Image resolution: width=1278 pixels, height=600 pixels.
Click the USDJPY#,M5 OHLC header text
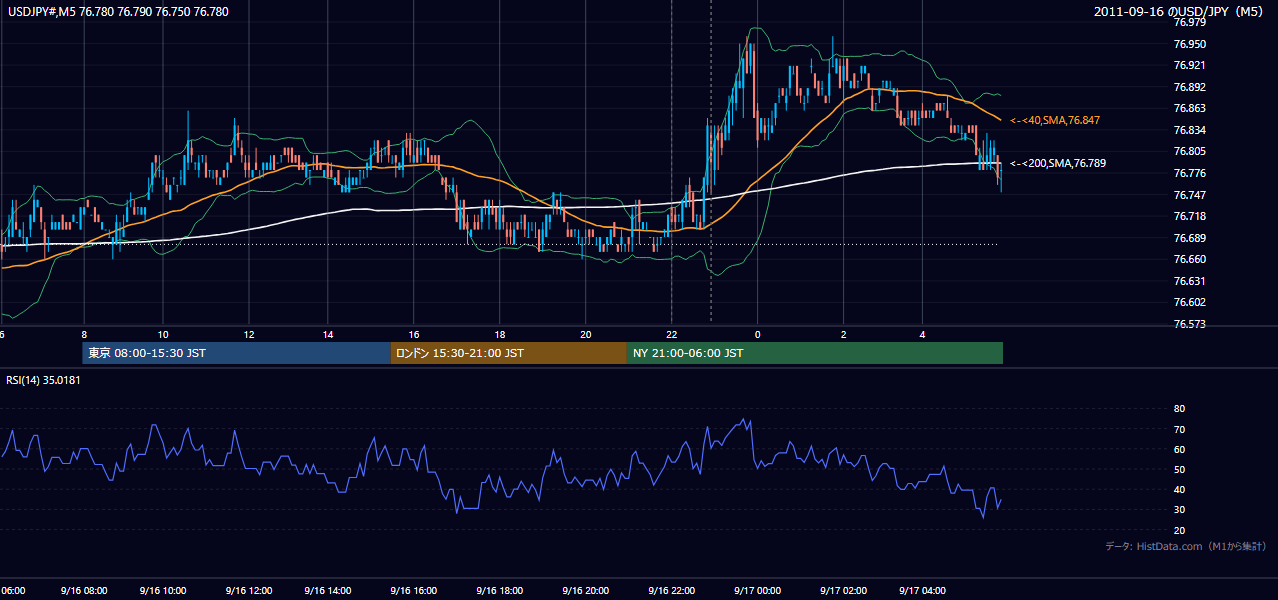point(117,12)
